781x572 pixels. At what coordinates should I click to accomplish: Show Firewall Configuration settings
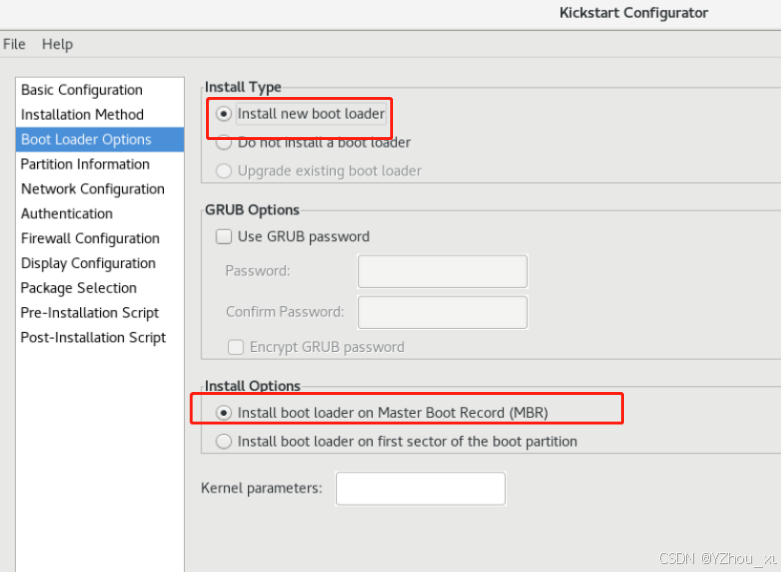click(90, 239)
